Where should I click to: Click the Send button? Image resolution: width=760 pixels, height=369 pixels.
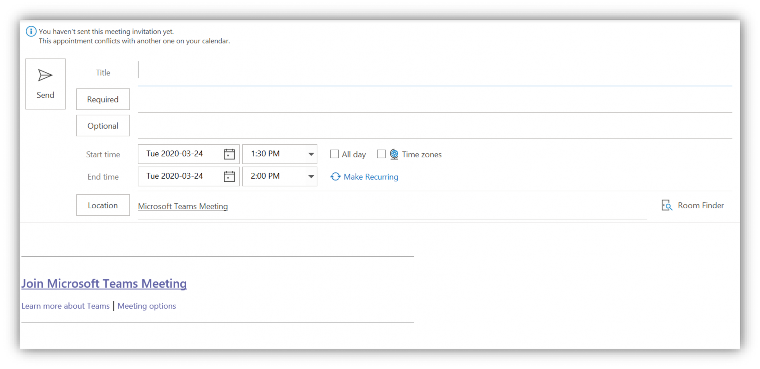coord(45,84)
